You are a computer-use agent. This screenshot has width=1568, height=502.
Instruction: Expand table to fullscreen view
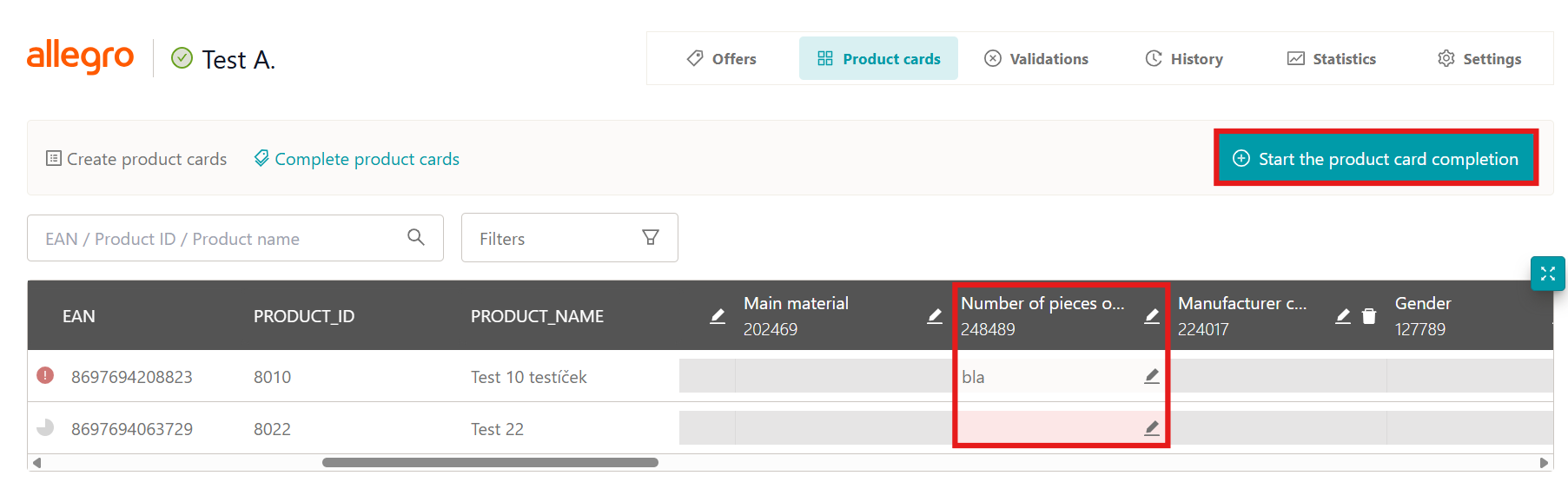point(1547,274)
